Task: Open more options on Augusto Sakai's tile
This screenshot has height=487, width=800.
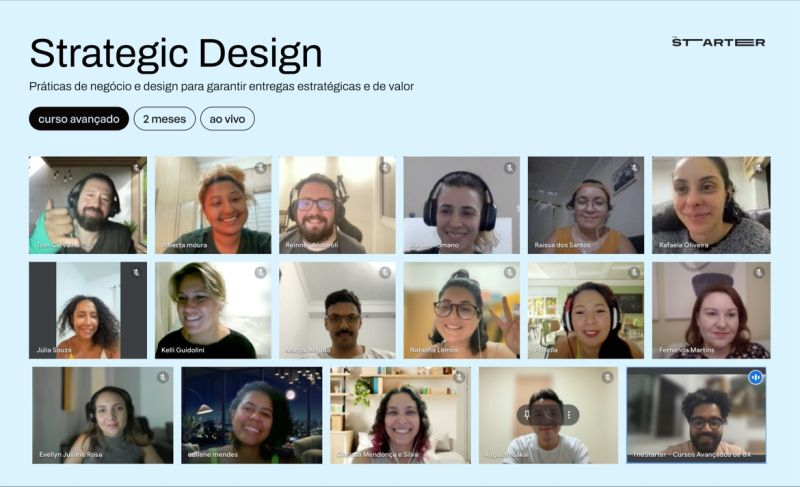Action: coord(569,415)
